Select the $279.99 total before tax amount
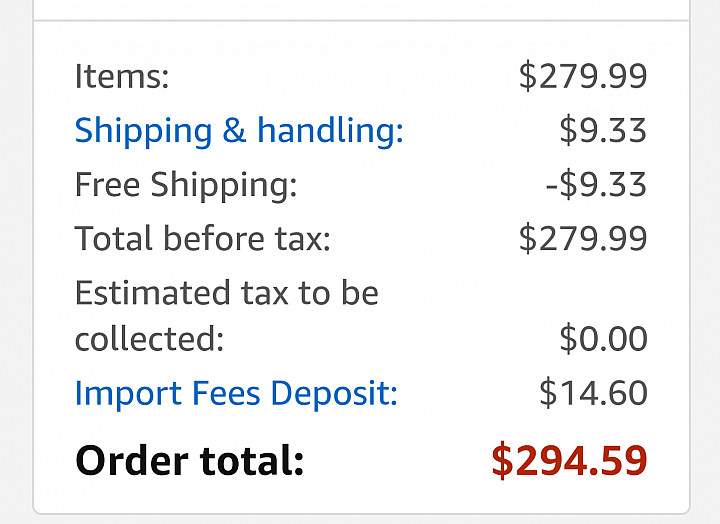Viewport: 720px width, 524px height. [x=583, y=239]
